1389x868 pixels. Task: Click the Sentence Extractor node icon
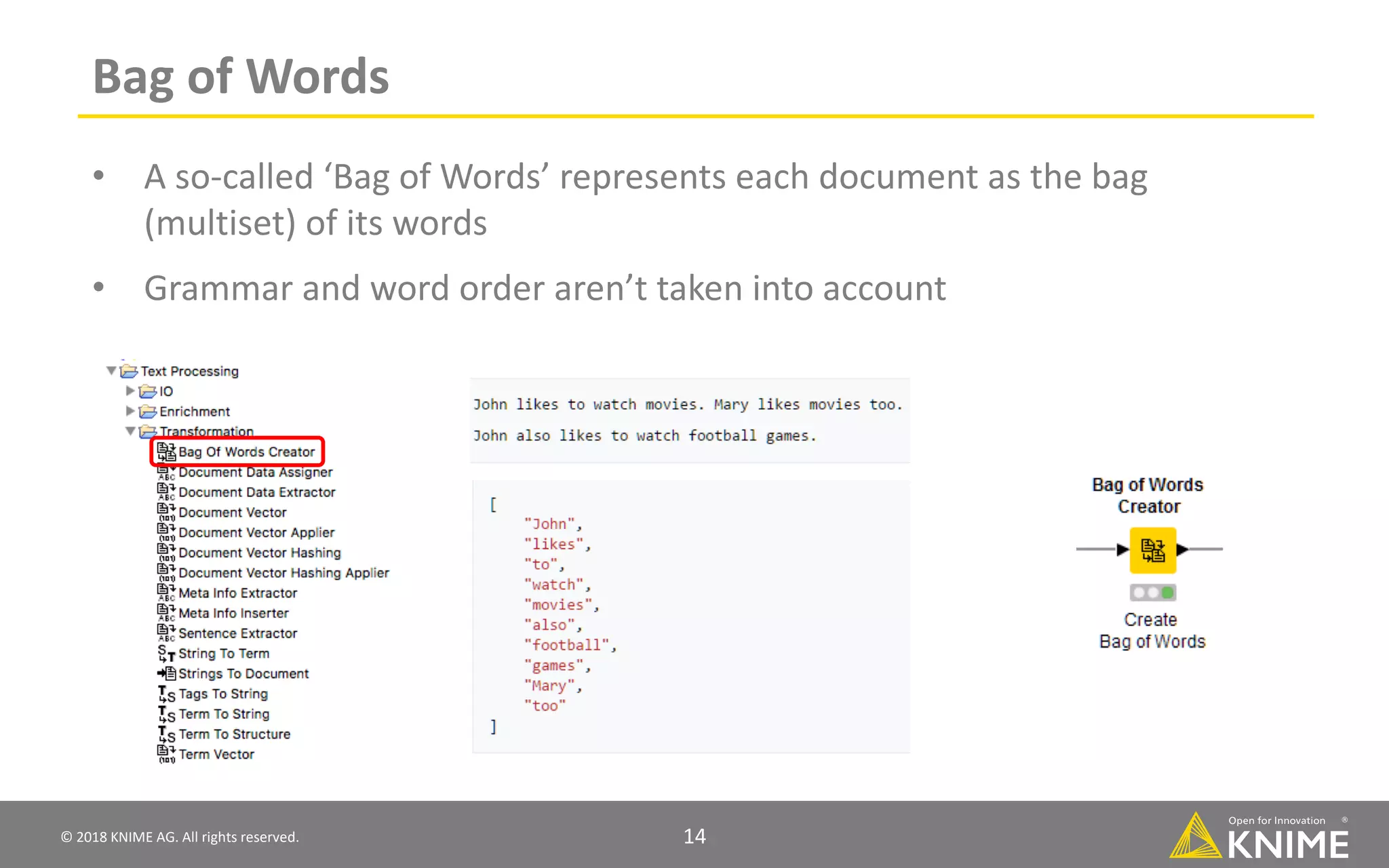tap(166, 633)
